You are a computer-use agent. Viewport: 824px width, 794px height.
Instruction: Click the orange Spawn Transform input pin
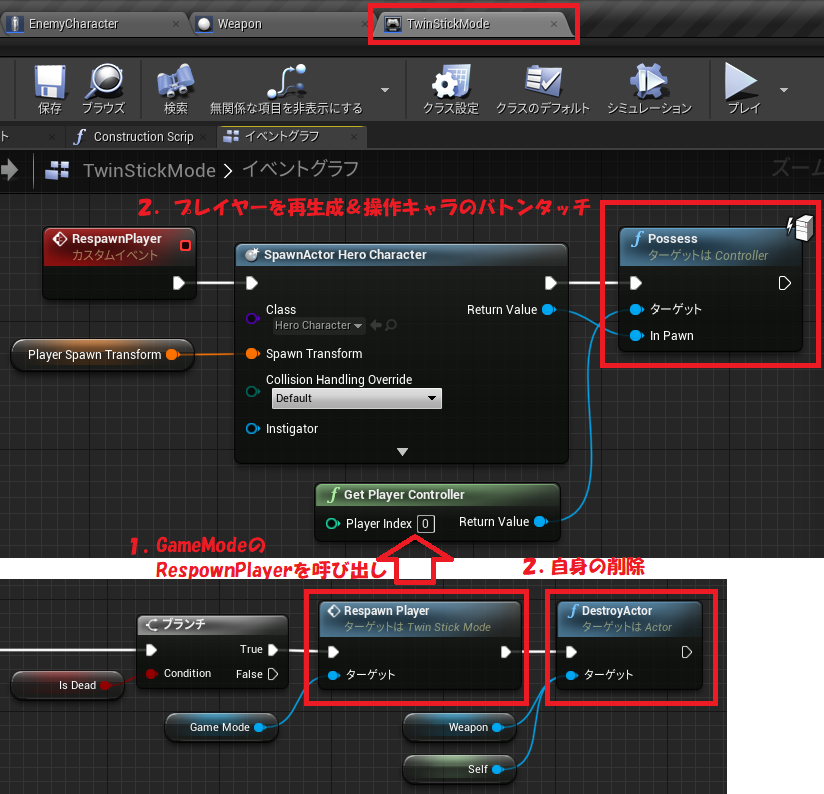coord(253,354)
